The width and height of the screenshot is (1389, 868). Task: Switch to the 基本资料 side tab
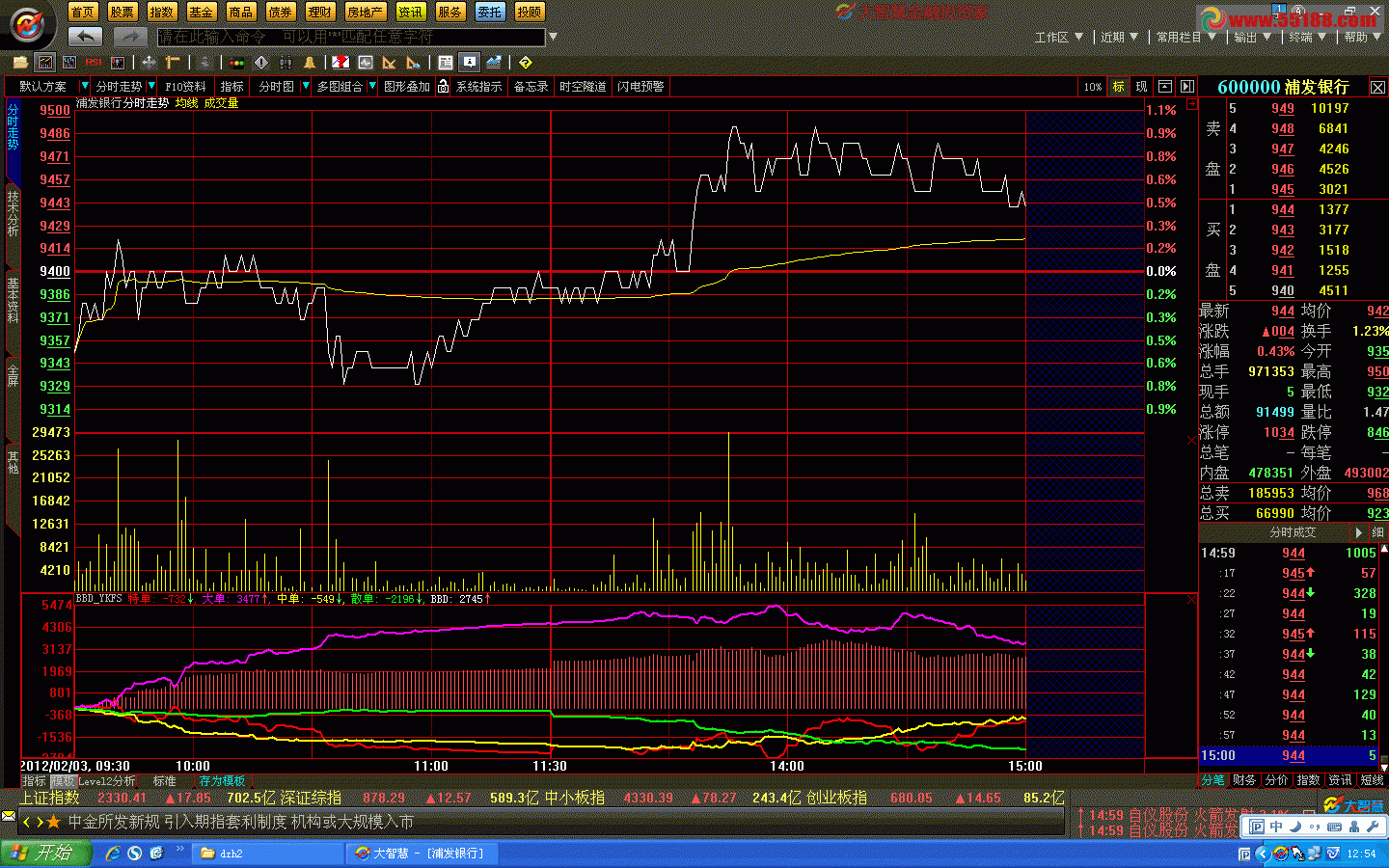13,301
